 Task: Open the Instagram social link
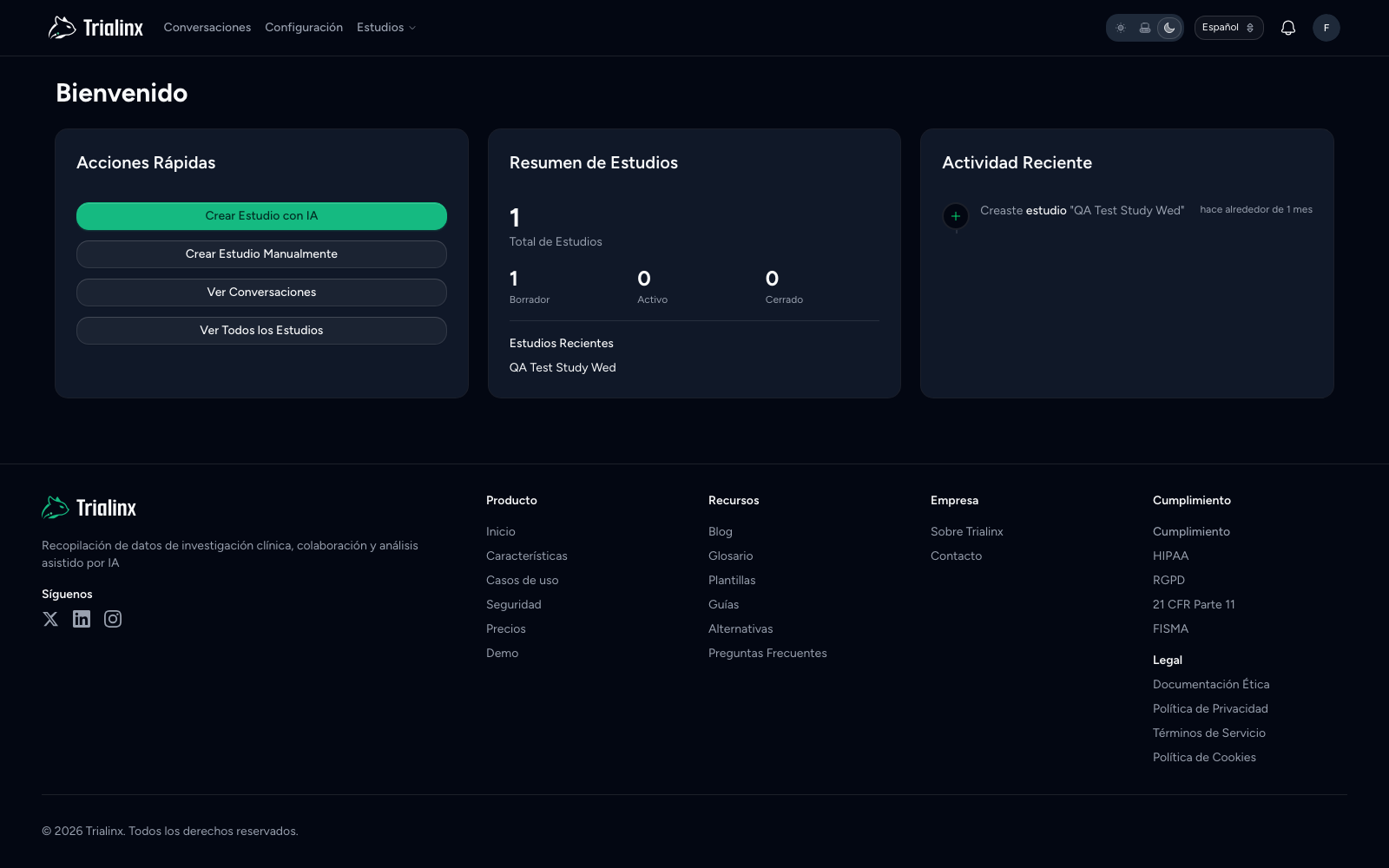coord(113,619)
